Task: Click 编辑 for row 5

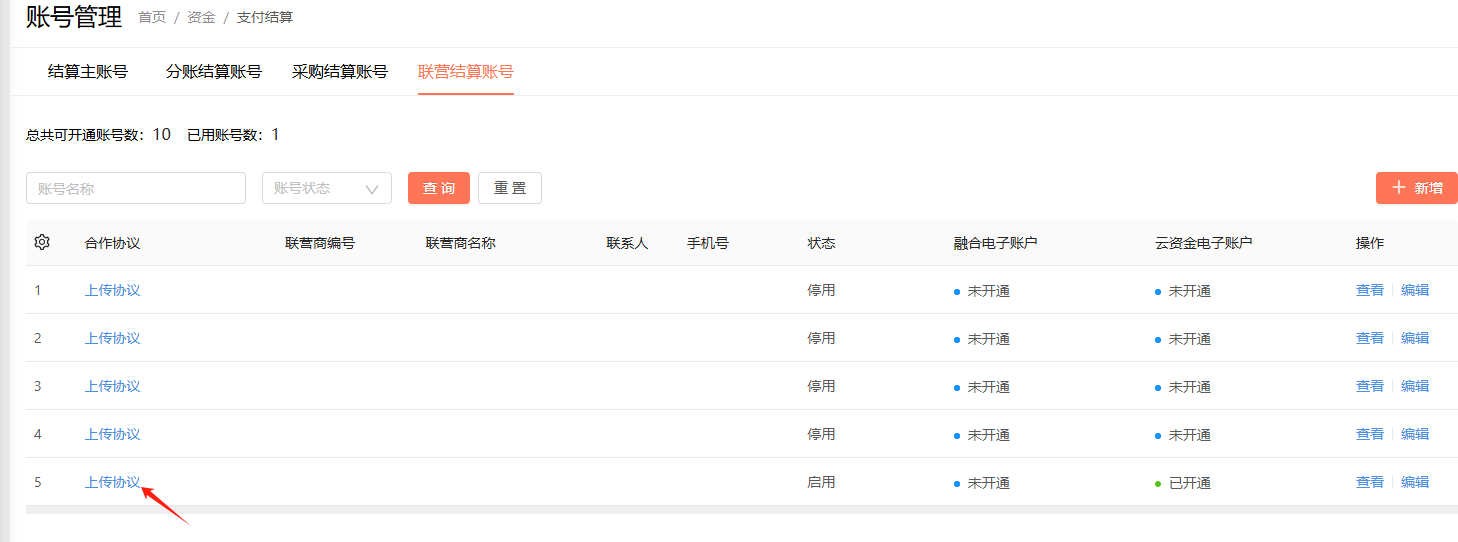Action: coord(1415,482)
